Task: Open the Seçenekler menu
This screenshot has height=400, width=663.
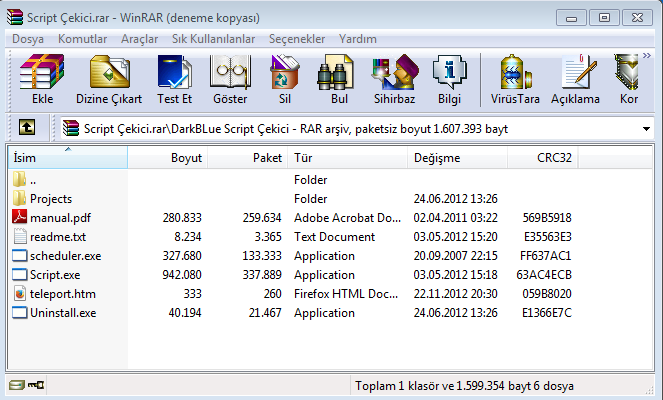Action: click(x=297, y=39)
